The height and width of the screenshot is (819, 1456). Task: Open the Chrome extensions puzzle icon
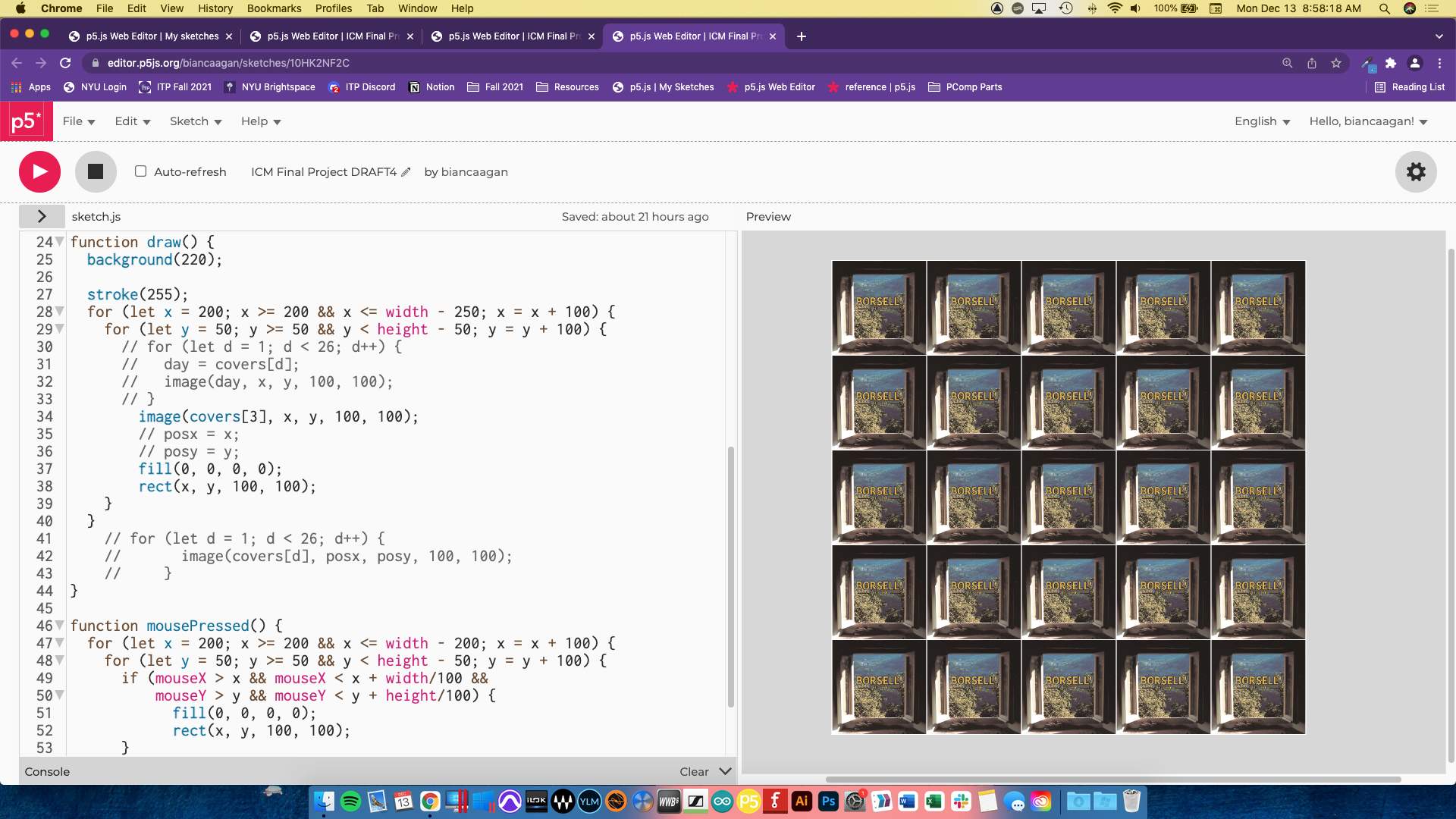point(1391,63)
